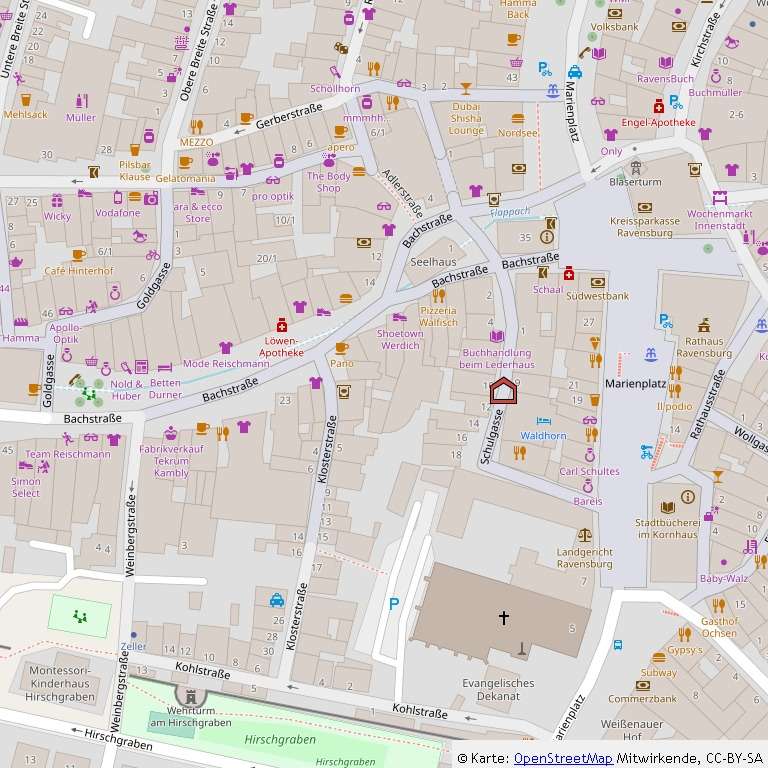Image resolution: width=768 pixels, height=768 pixels.
Task: Select the Engel-Apotheke pharmacy cross icon
Action: pyautogui.click(x=659, y=106)
